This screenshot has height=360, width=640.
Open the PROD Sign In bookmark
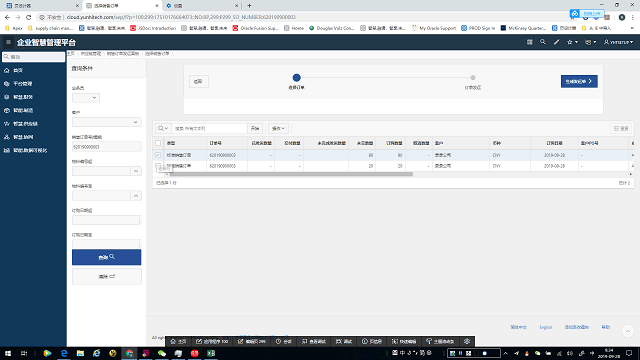[478, 28]
